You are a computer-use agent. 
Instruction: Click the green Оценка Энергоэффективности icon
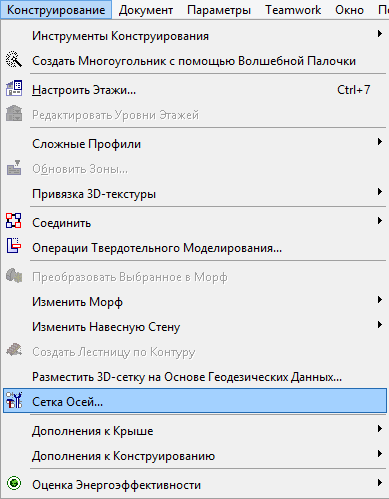pyautogui.click(x=14, y=483)
